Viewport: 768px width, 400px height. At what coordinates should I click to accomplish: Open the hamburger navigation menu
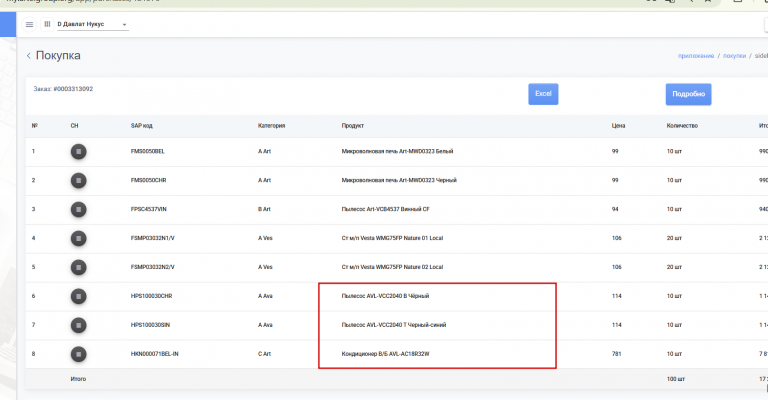29,24
